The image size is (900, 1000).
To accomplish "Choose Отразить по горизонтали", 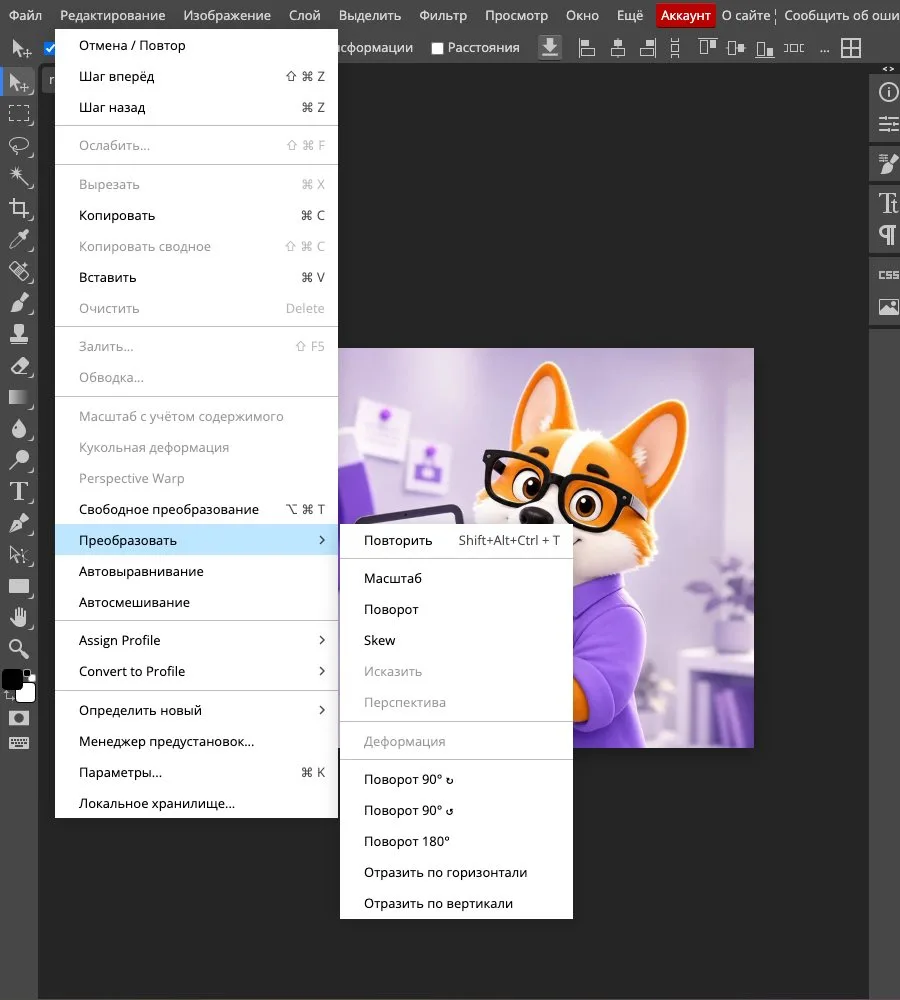I will coord(456,872).
